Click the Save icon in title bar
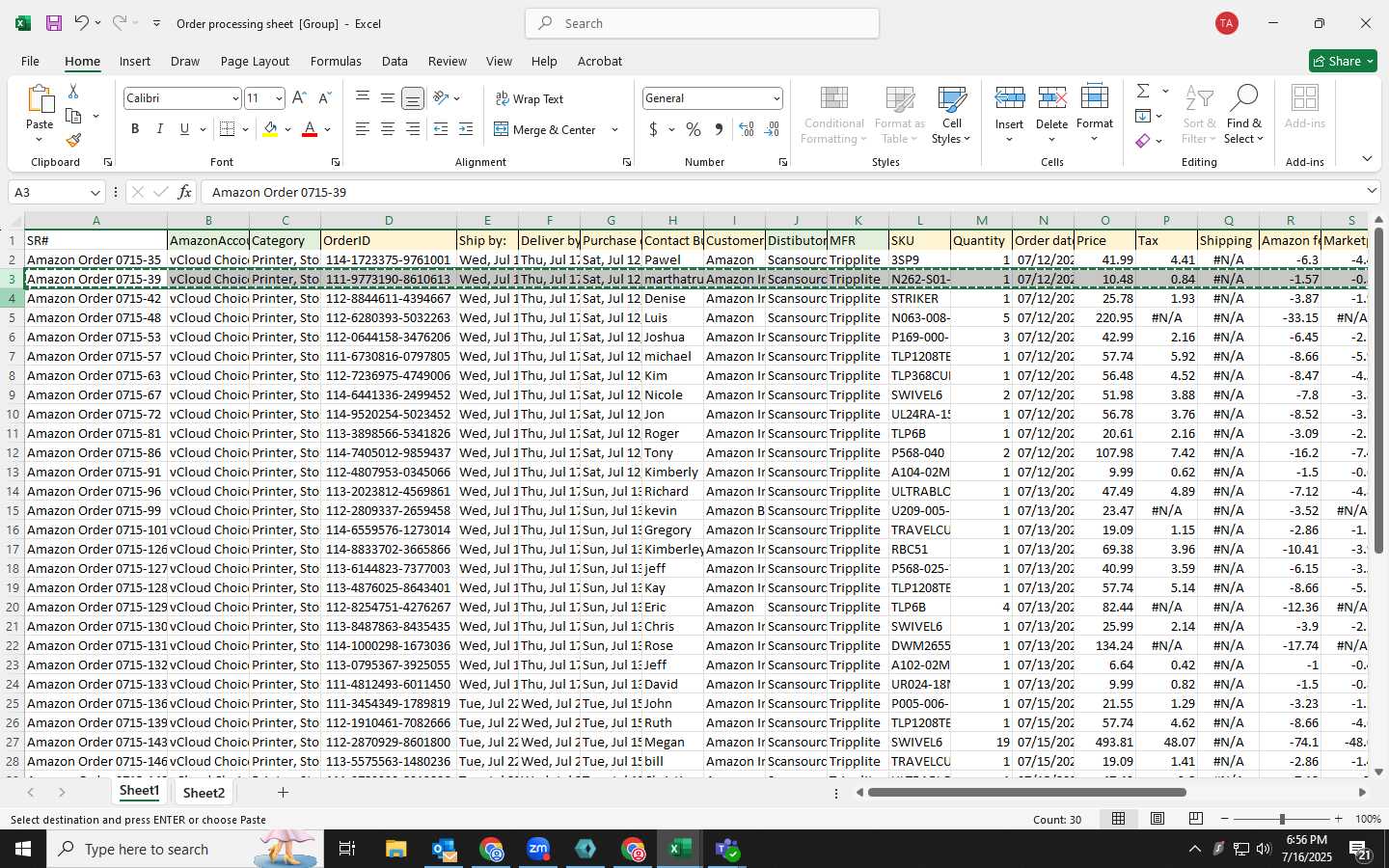Viewport: 1389px width, 868px height. point(54,23)
